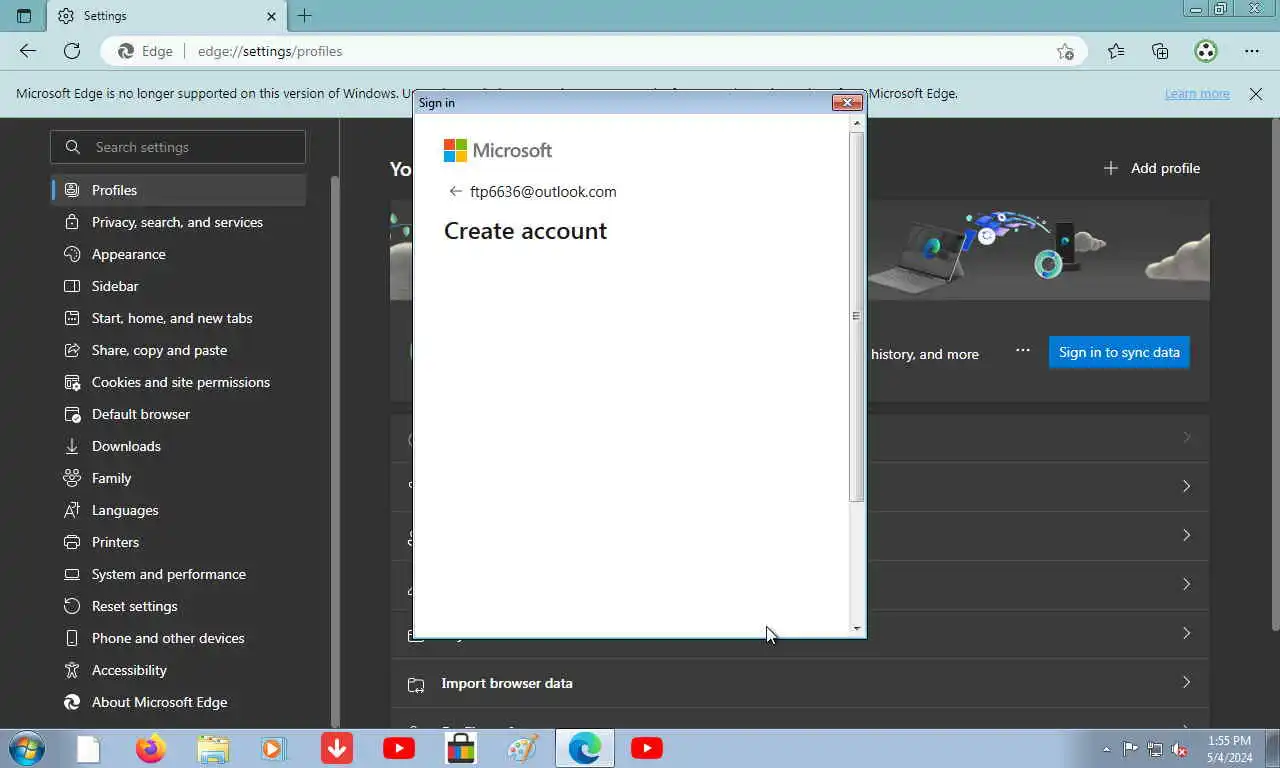Screen dimensions: 1280x768
Task: Open profile more options ellipsis
Action: tap(1022, 351)
